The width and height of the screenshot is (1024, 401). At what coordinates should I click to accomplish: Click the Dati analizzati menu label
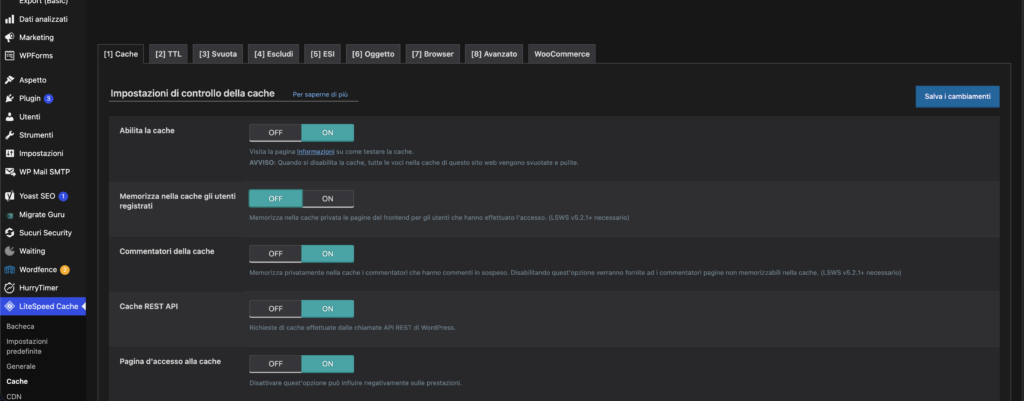[43, 19]
